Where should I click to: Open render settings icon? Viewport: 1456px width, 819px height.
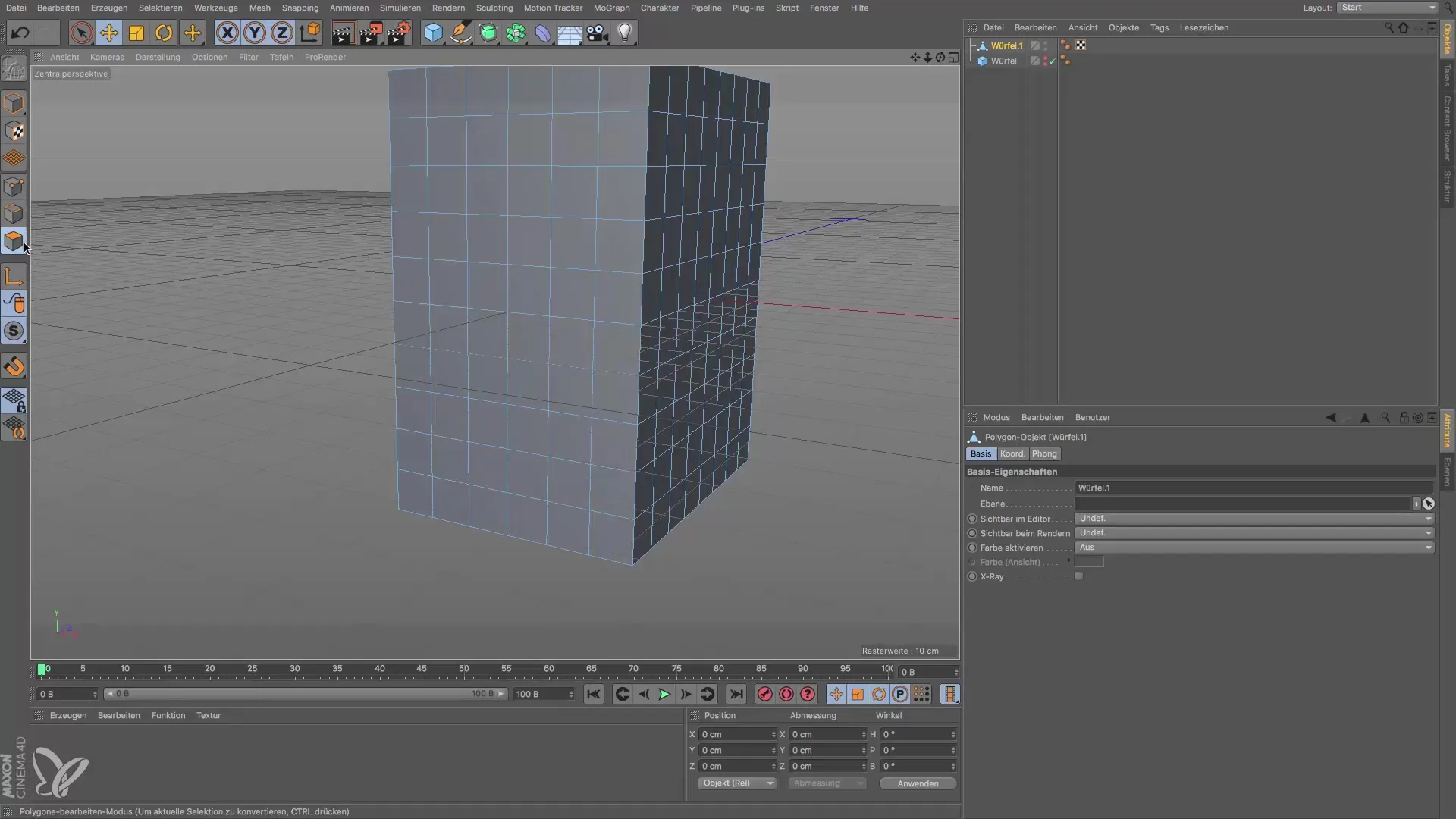[x=399, y=33]
